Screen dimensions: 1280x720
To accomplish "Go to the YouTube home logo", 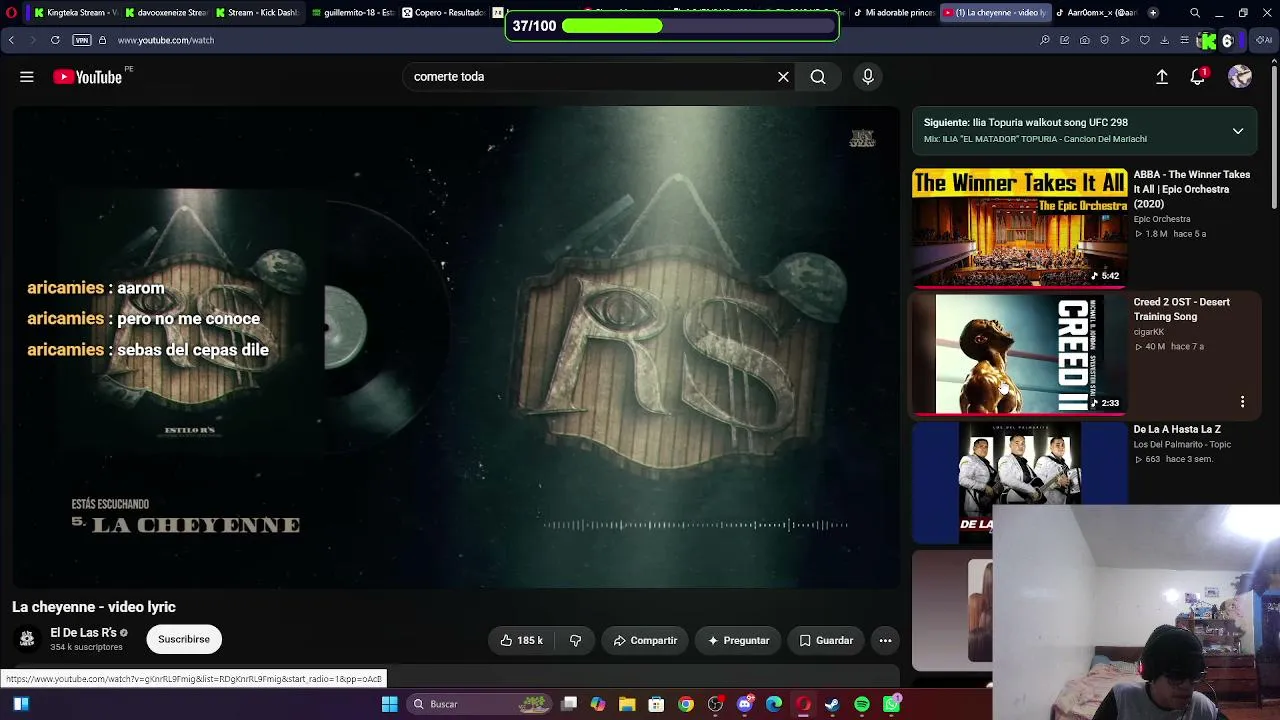I will pos(88,77).
